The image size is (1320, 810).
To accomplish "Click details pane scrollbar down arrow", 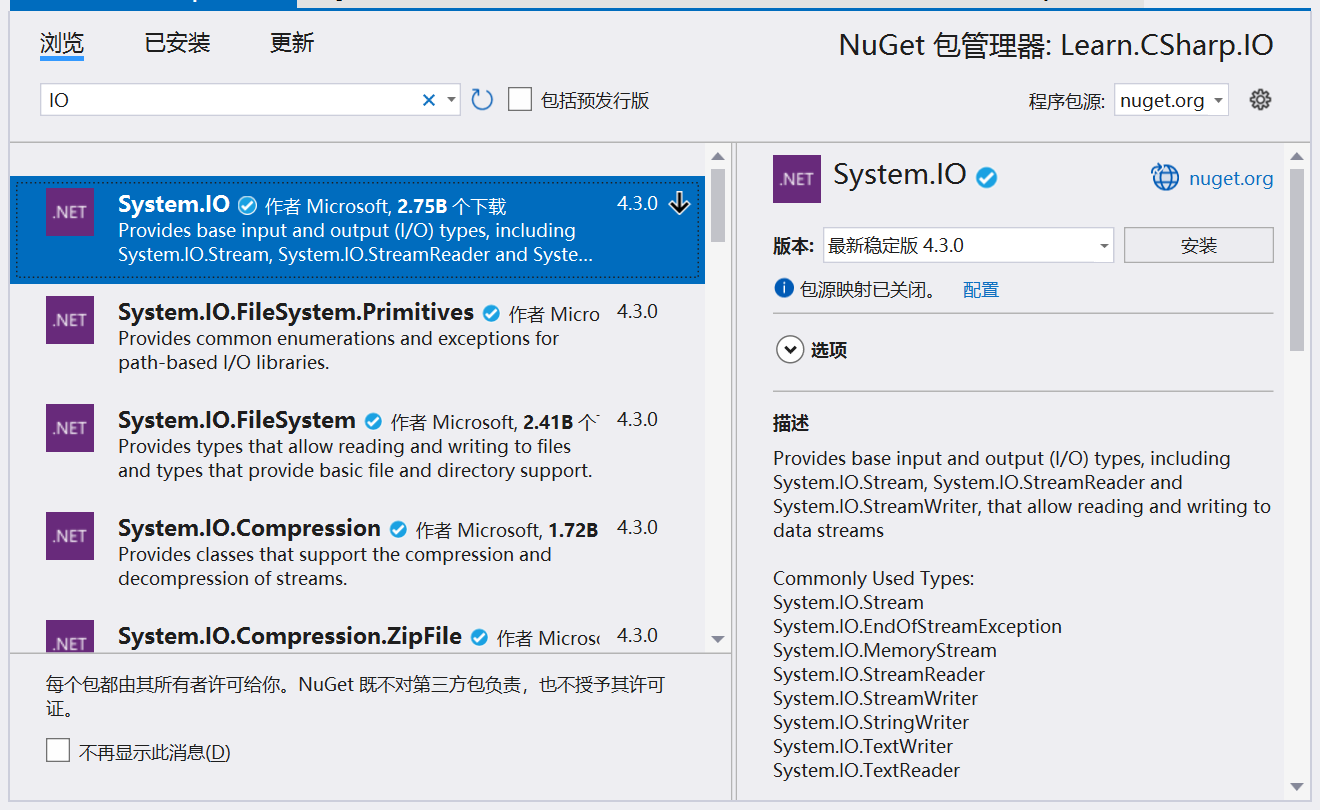I will (1297, 786).
